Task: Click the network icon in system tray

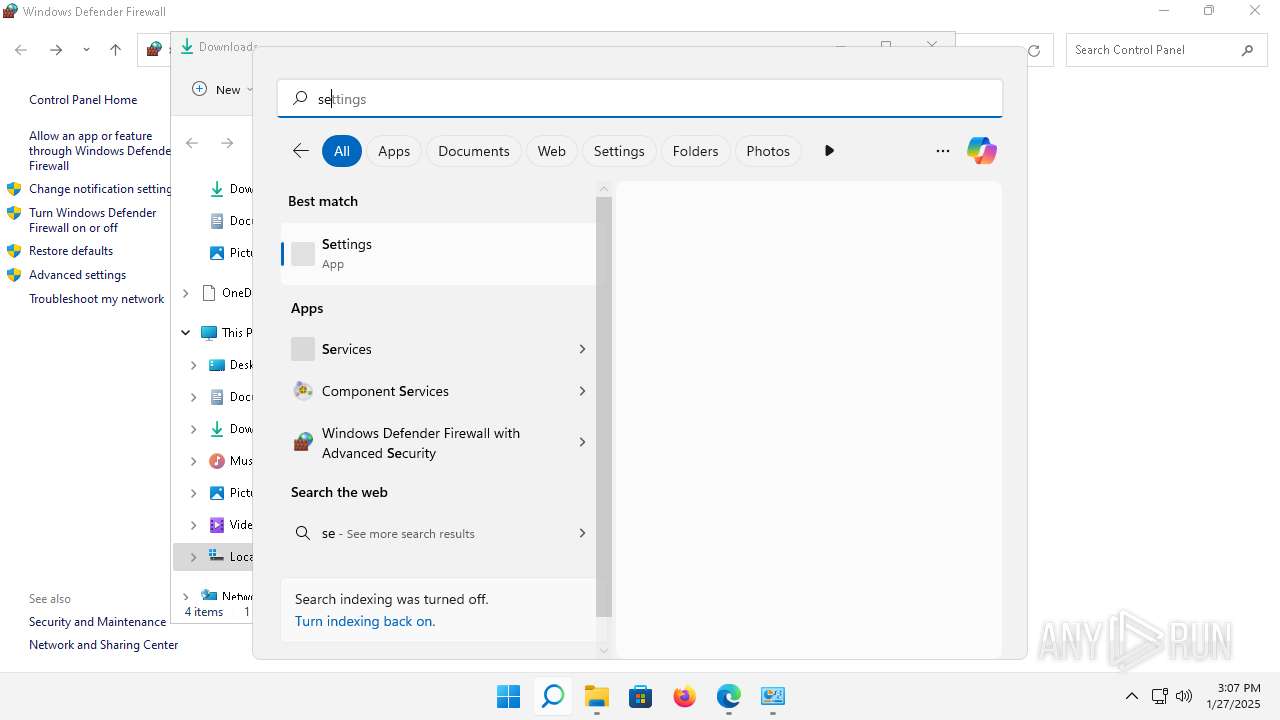Action: 1159,696
